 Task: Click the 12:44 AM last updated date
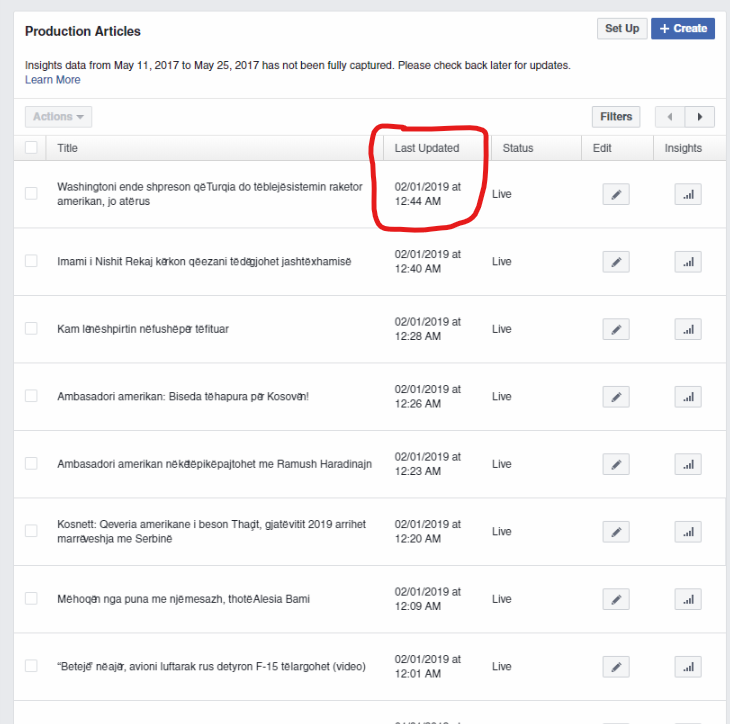[428, 194]
